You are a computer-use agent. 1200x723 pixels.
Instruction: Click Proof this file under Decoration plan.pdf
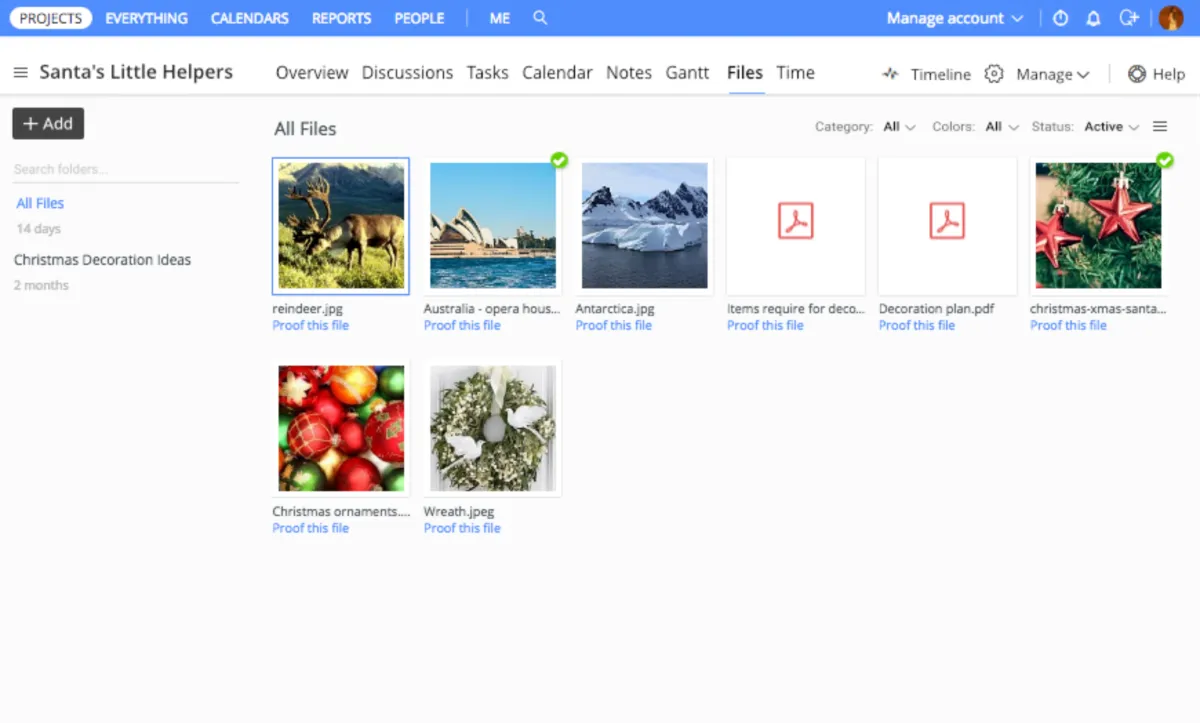917,325
